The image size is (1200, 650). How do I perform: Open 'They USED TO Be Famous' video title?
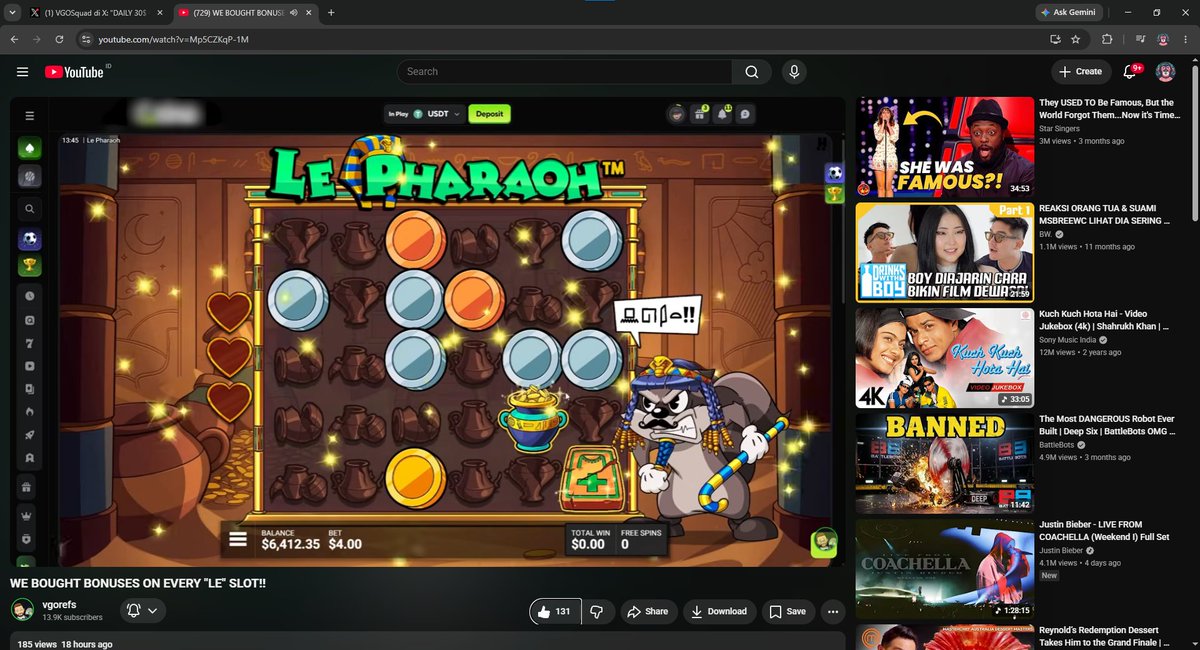click(1109, 108)
